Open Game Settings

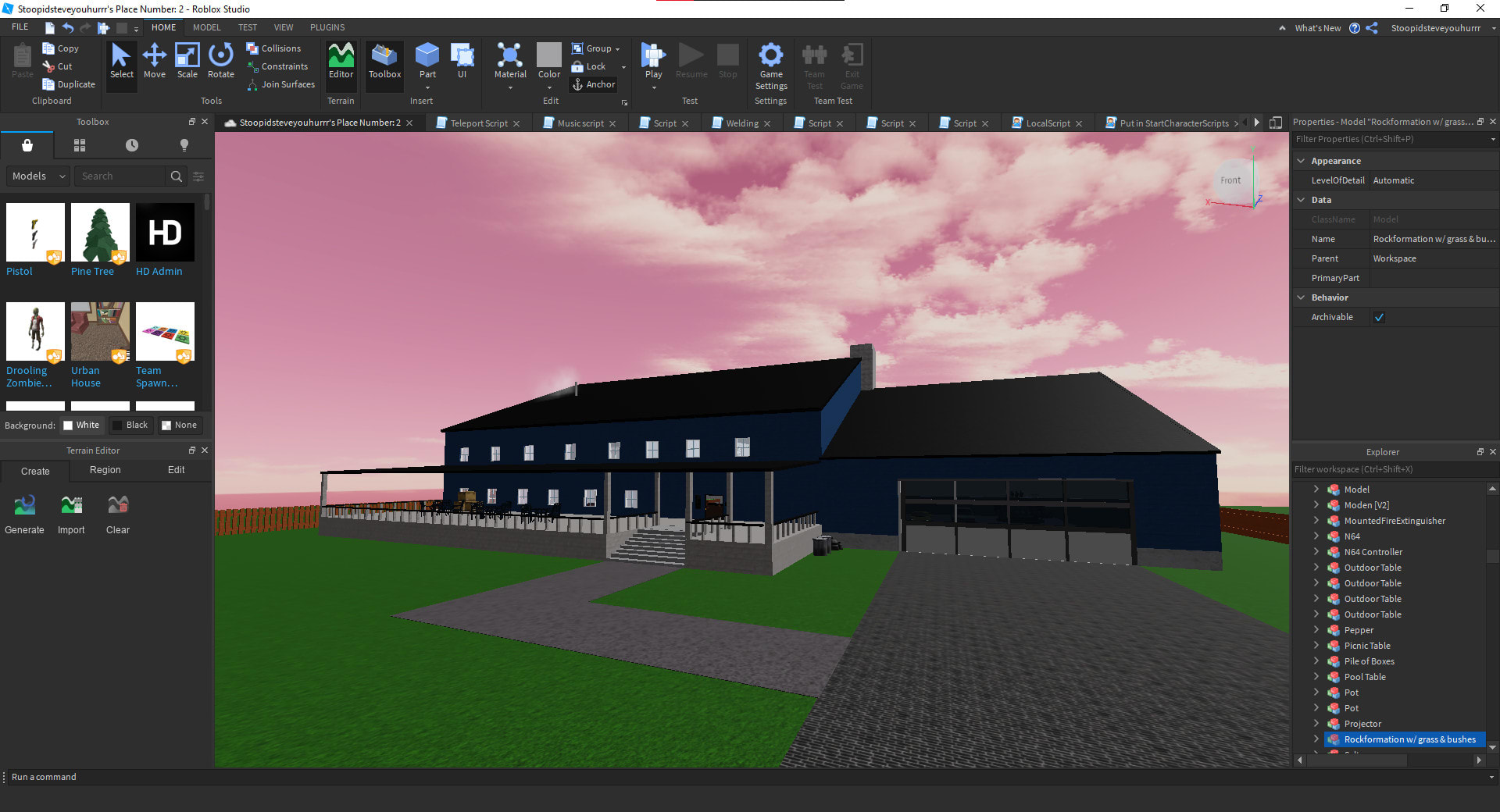pyautogui.click(x=771, y=66)
